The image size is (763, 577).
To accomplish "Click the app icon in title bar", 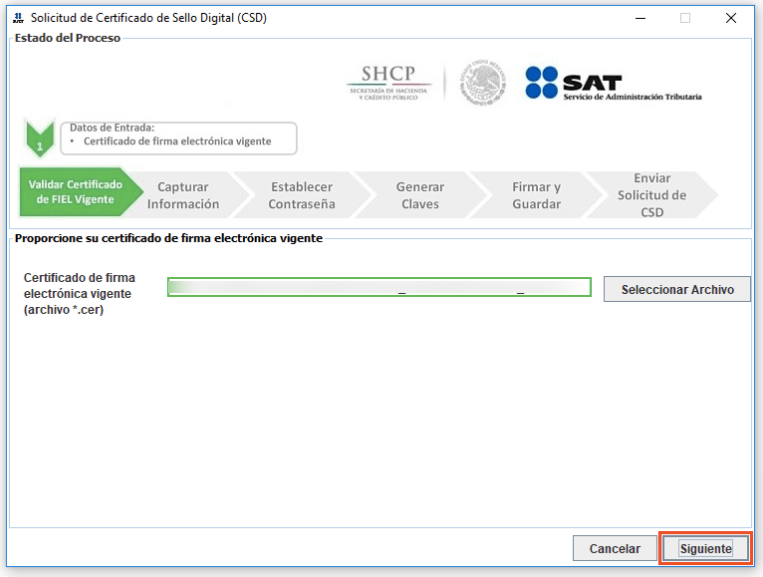I will point(17,18).
